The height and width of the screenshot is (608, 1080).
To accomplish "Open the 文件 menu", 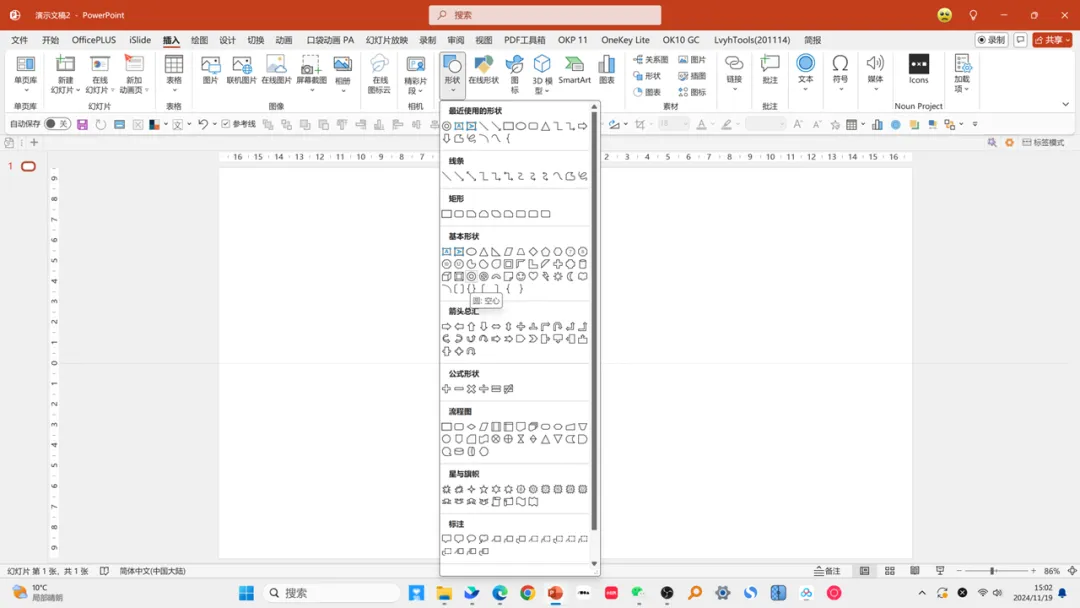I will (19, 40).
